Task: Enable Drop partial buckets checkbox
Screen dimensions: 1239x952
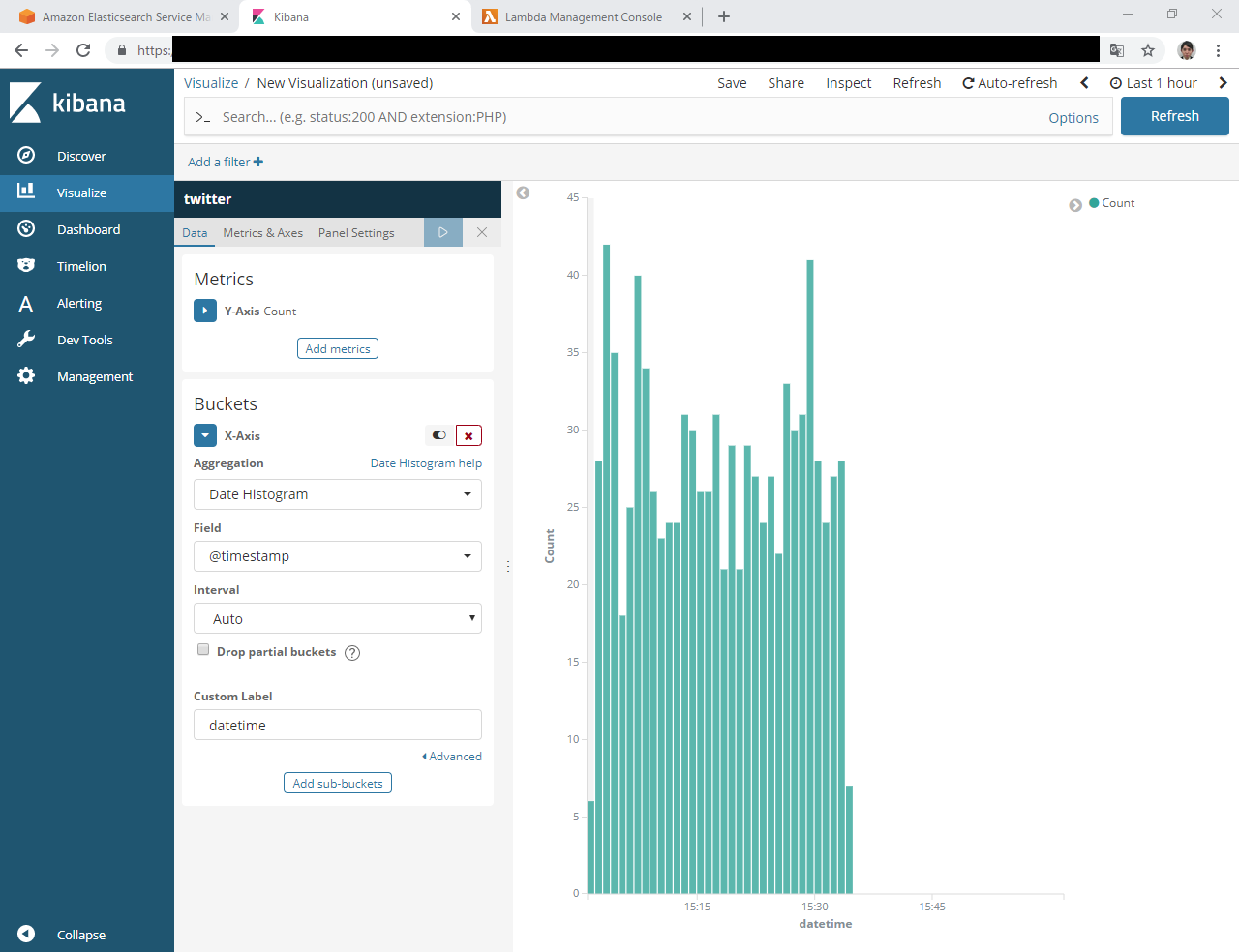Action: 203,650
